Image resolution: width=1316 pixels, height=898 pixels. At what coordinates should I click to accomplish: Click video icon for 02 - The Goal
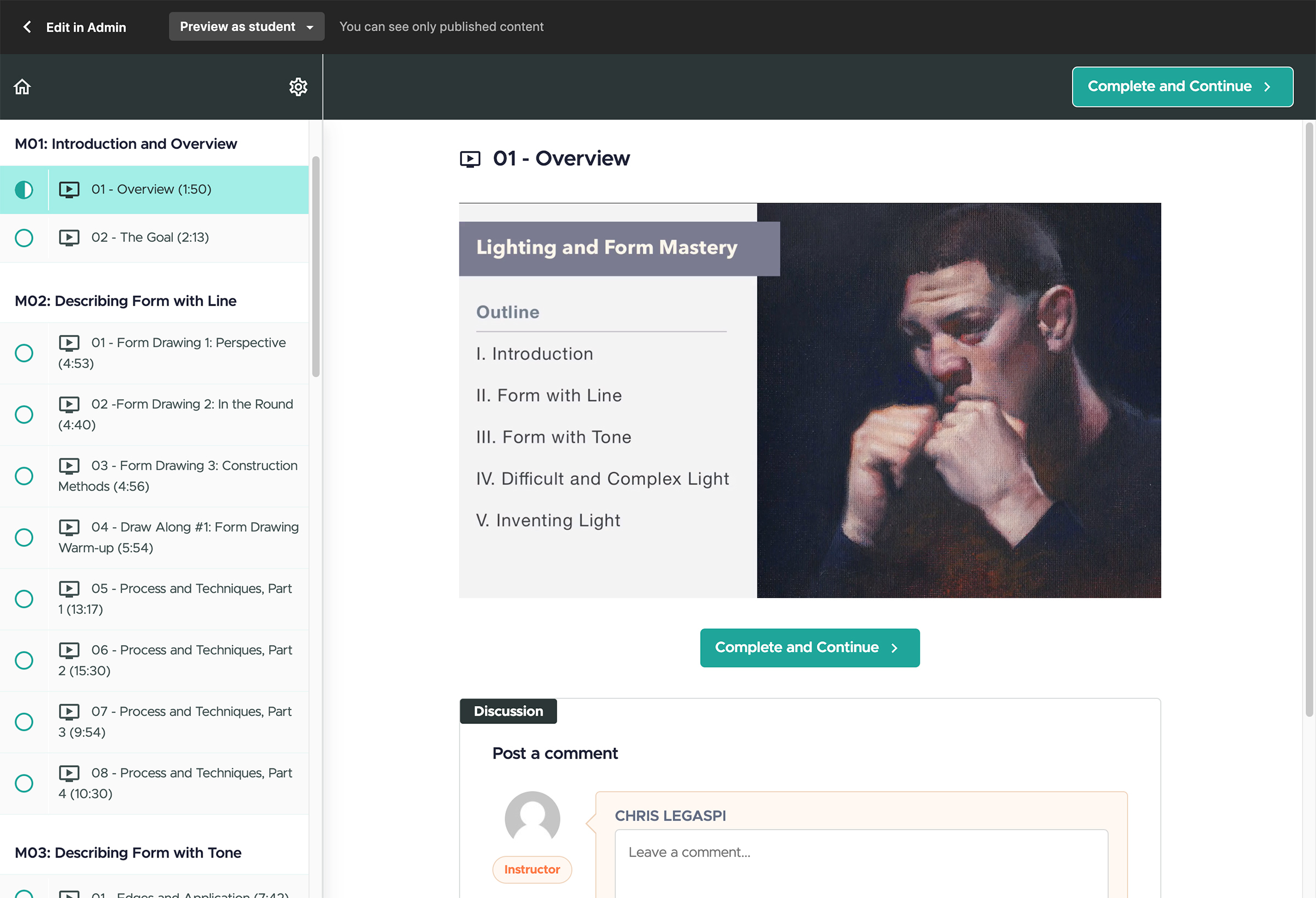pyautogui.click(x=69, y=238)
